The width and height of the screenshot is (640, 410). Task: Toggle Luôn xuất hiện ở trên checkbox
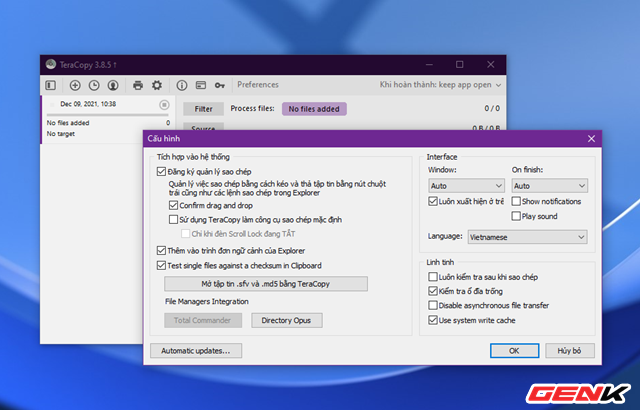(x=433, y=201)
